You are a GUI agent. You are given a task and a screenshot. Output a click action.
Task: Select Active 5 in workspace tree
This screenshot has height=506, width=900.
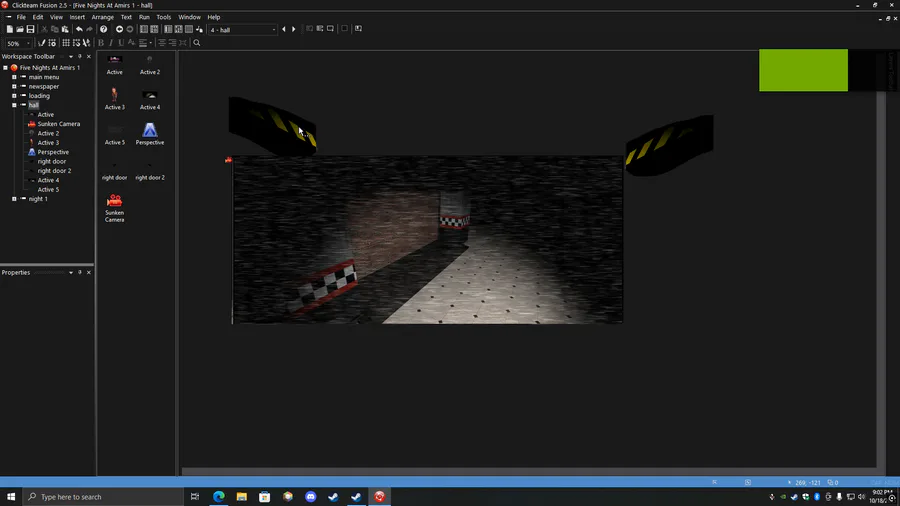click(x=48, y=190)
